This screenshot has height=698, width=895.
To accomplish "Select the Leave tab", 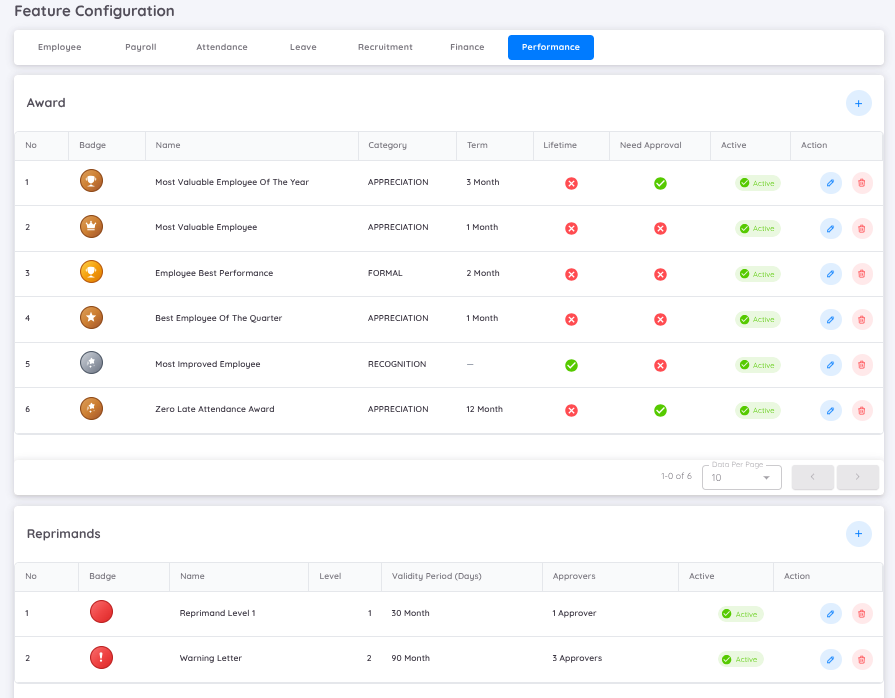I will (x=303, y=47).
